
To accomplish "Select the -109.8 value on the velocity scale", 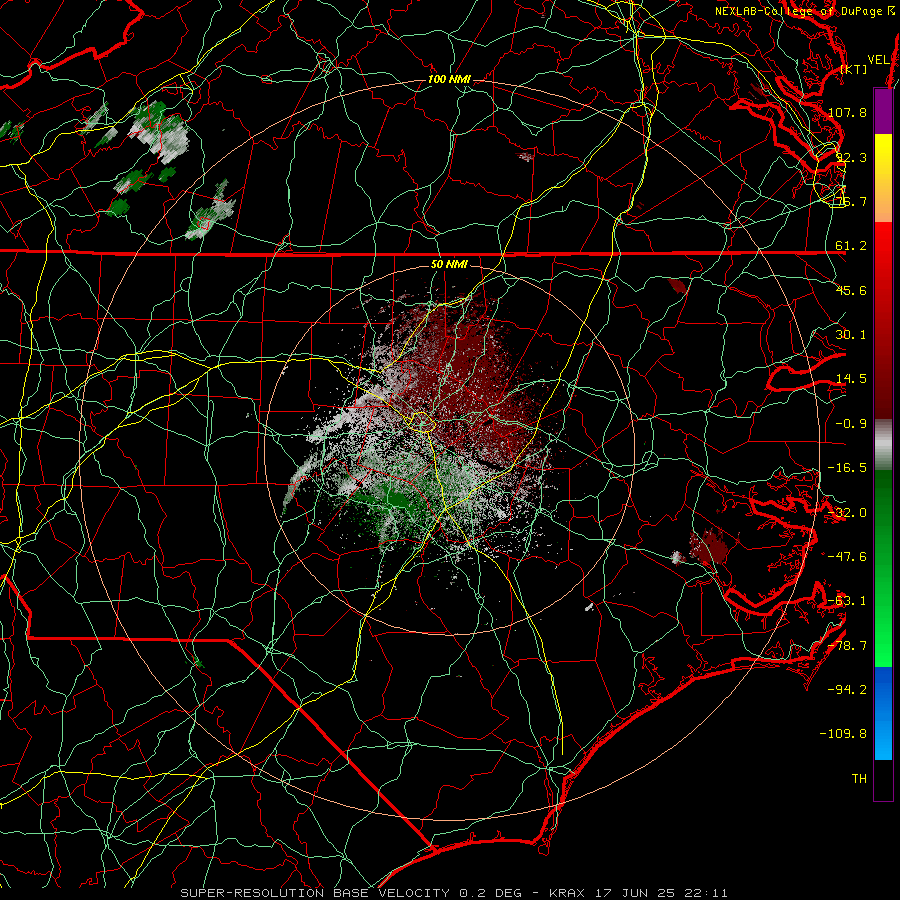I will point(843,734).
